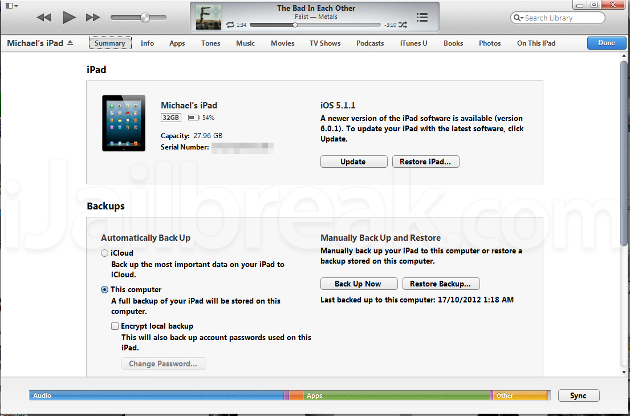Open the Photos tab
The height and width of the screenshot is (416, 630).
489,43
